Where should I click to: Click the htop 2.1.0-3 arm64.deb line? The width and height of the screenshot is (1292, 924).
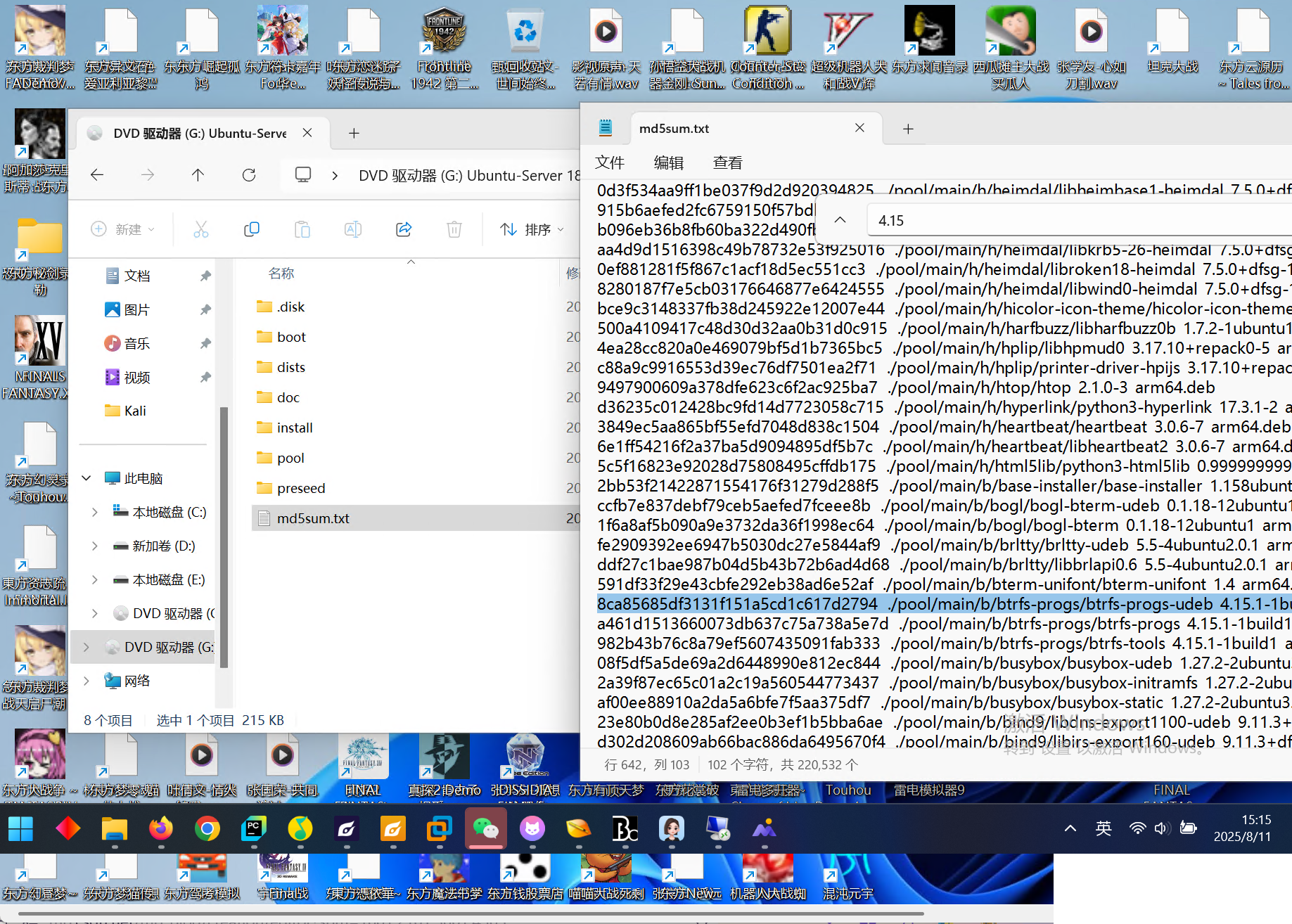click(x=906, y=387)
